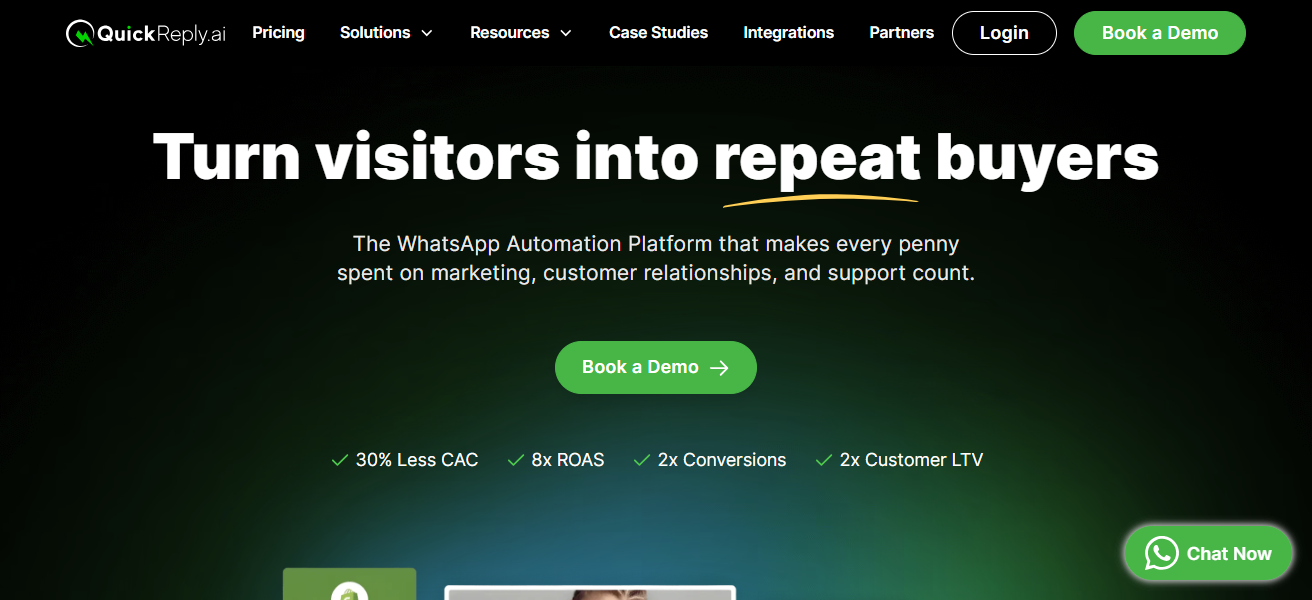Screen dimensions: 1312x600
Task: Click the Login button
Action: [x=1004, y=33]
